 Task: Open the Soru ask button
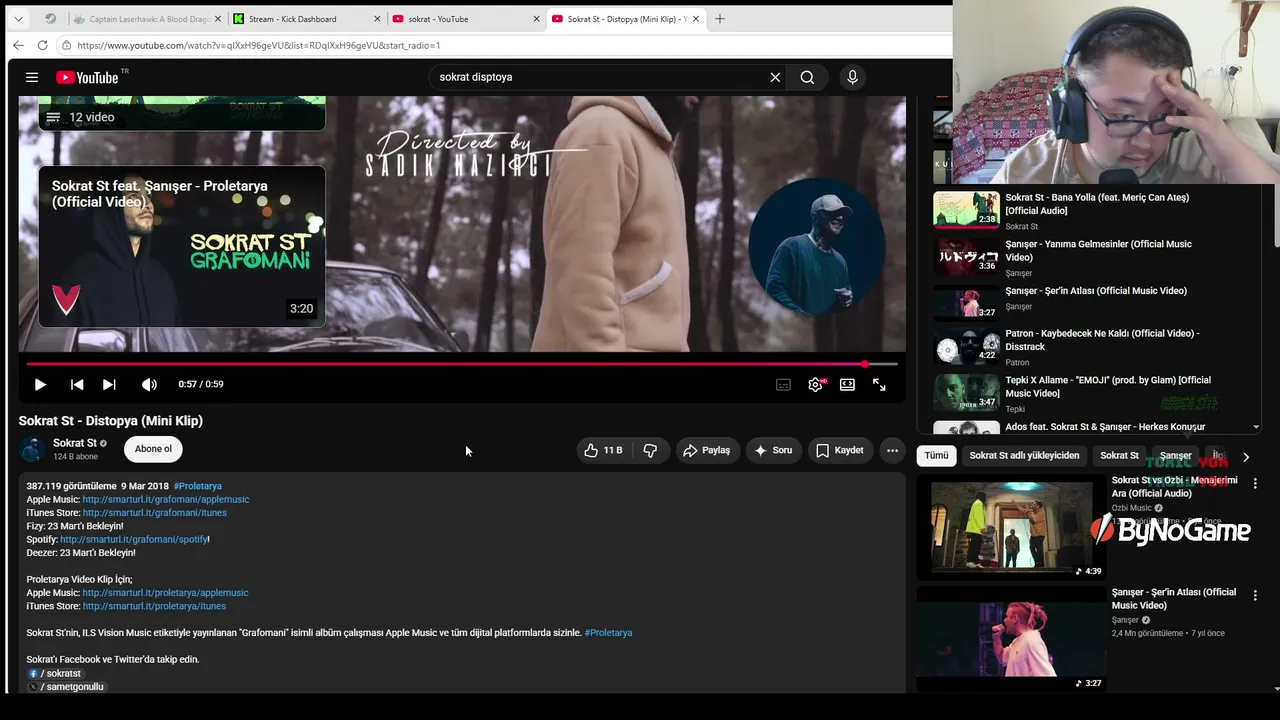pos(773,450)
